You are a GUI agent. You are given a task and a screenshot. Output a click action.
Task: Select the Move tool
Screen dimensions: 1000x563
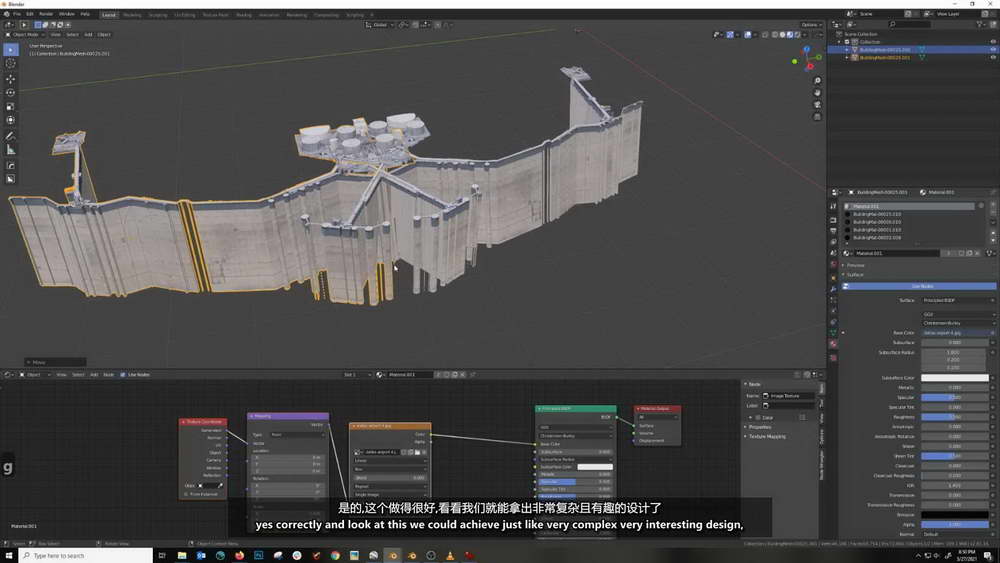point(11,79)
